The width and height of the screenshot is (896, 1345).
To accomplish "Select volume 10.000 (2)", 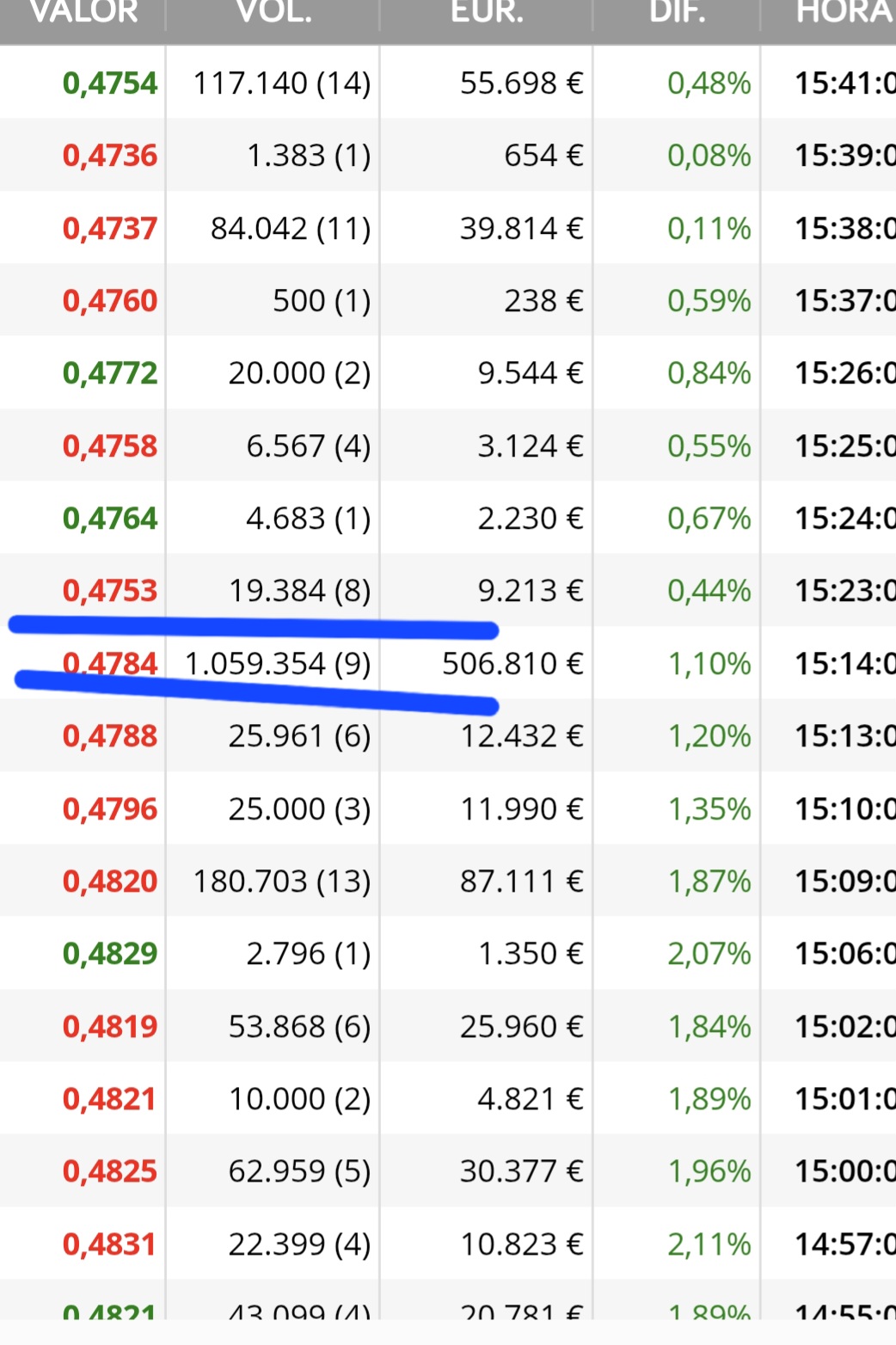I will [x=299, y=1099].
